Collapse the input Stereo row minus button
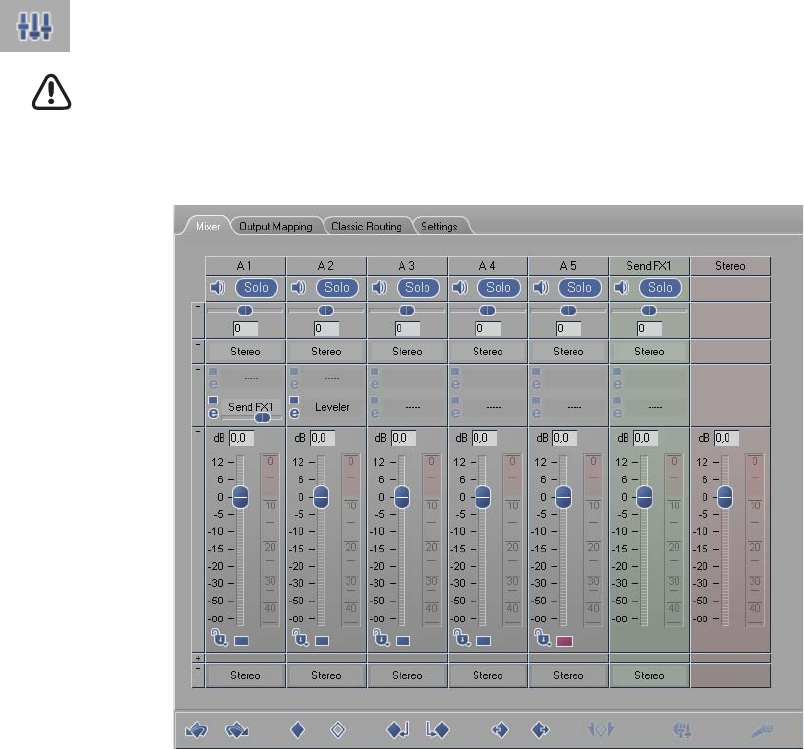804x749 pixels. pyautogui.click(x=198, y=344)
